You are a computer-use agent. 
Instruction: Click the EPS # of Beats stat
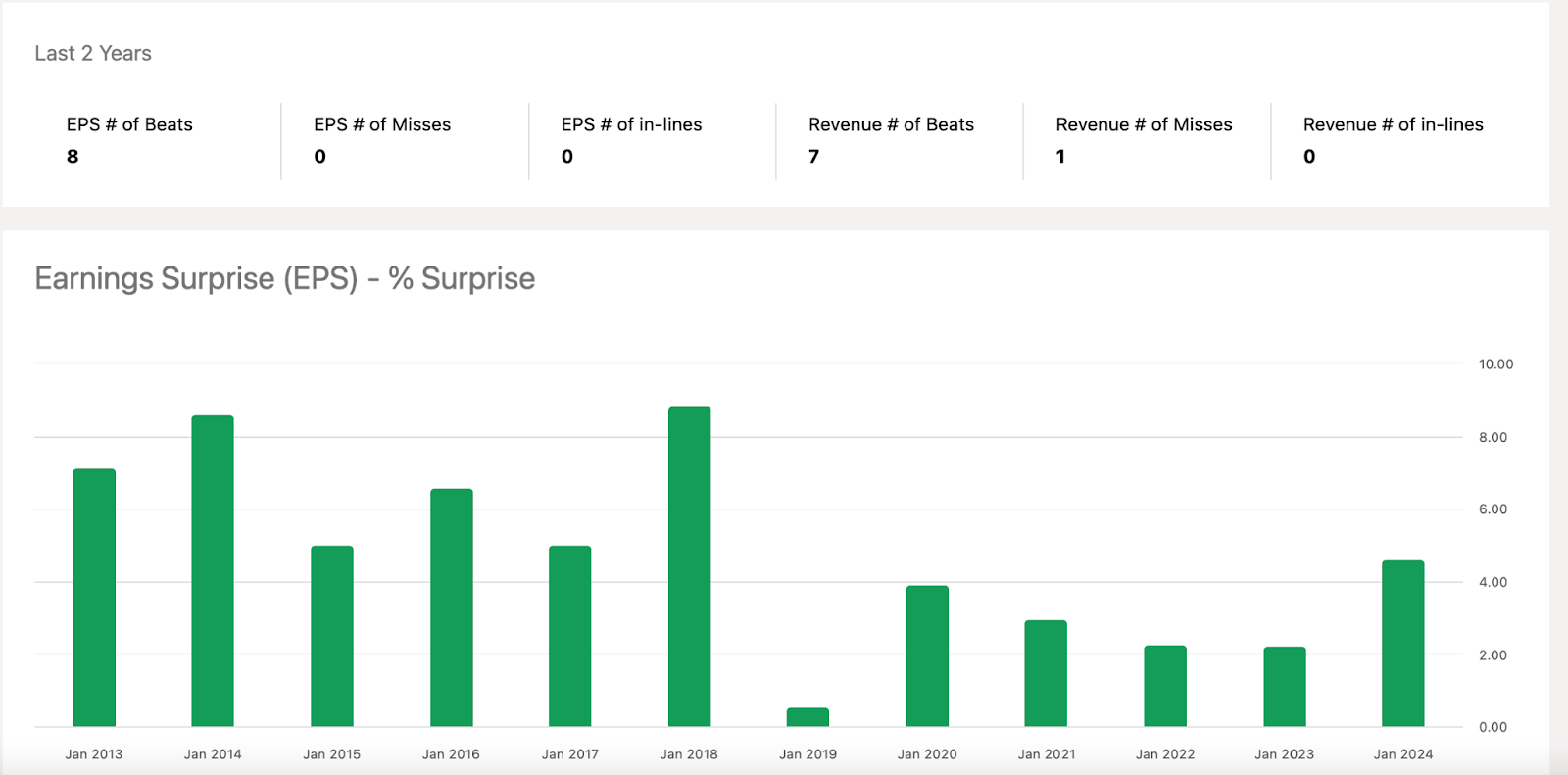click(x=129, y=139)
